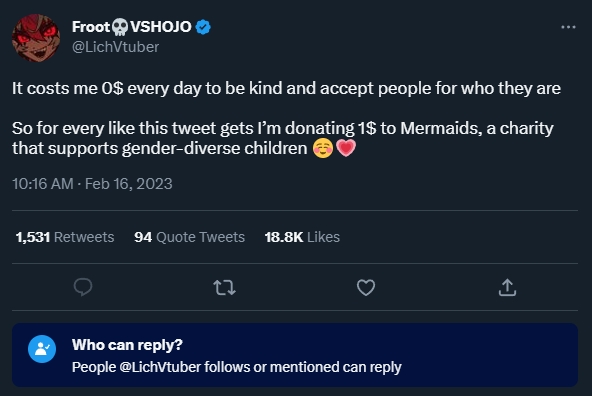The image size is (592, 396).
Task: View the 18.8K Likes list
Action: click(302, 237)
